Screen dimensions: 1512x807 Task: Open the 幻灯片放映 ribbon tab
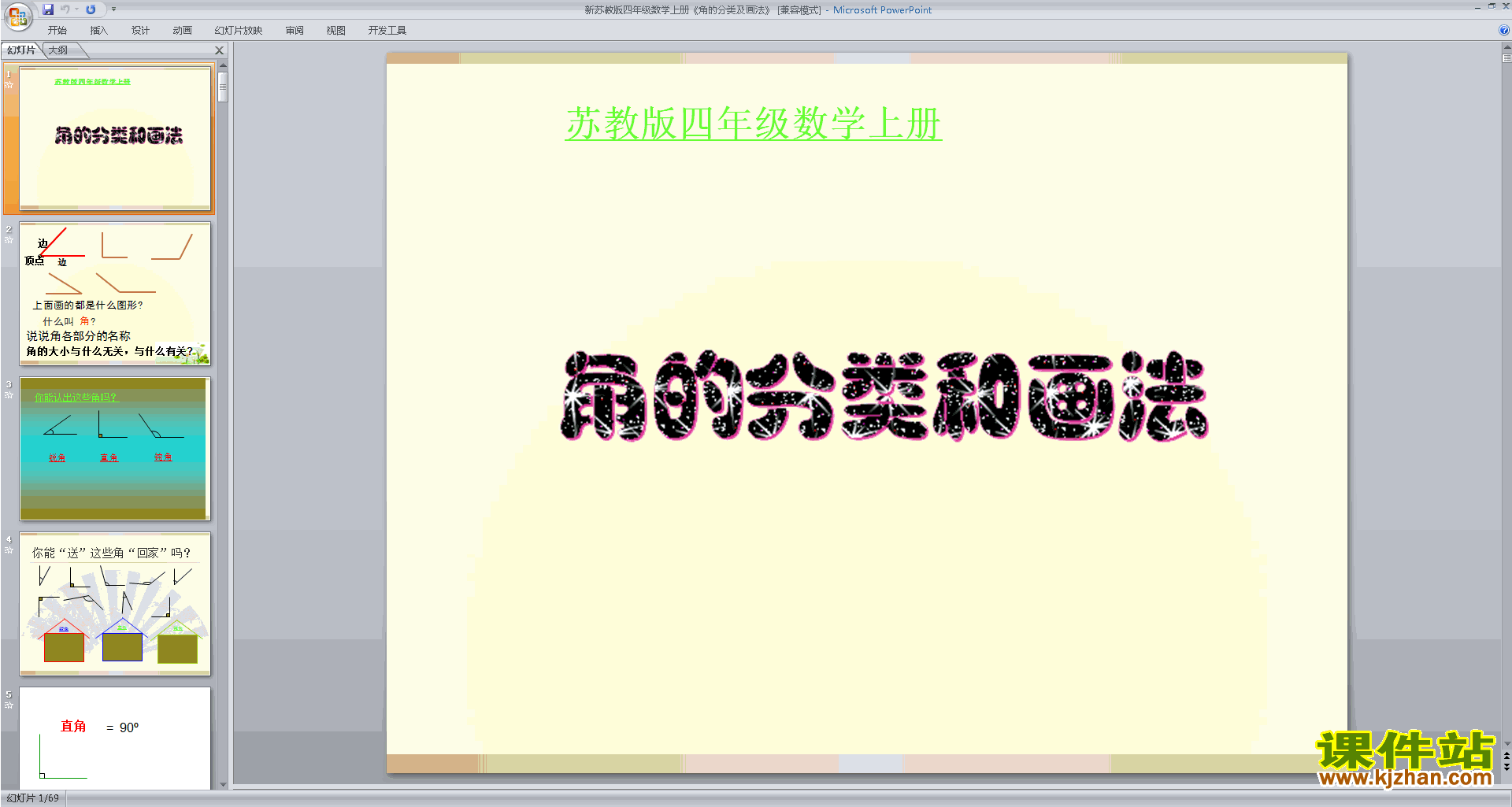click(239, 31)
